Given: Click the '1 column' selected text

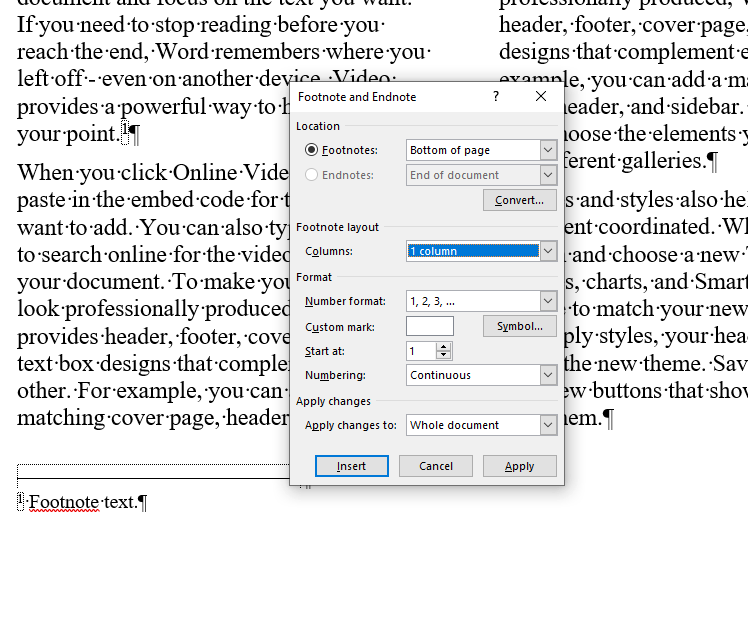Looking at the screenshot, I should [x=434, y=251].
